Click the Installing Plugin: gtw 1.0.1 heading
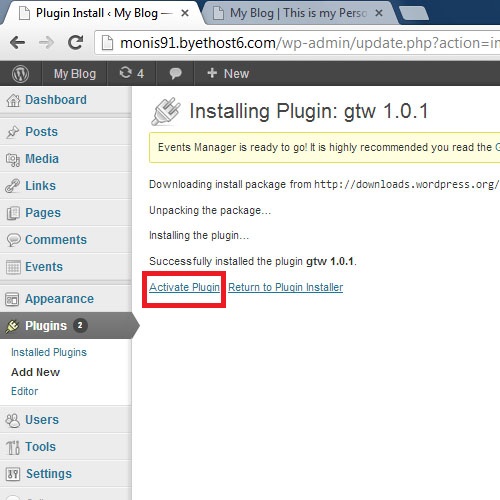This screenshot has height=500, width=500. (308, 111)
